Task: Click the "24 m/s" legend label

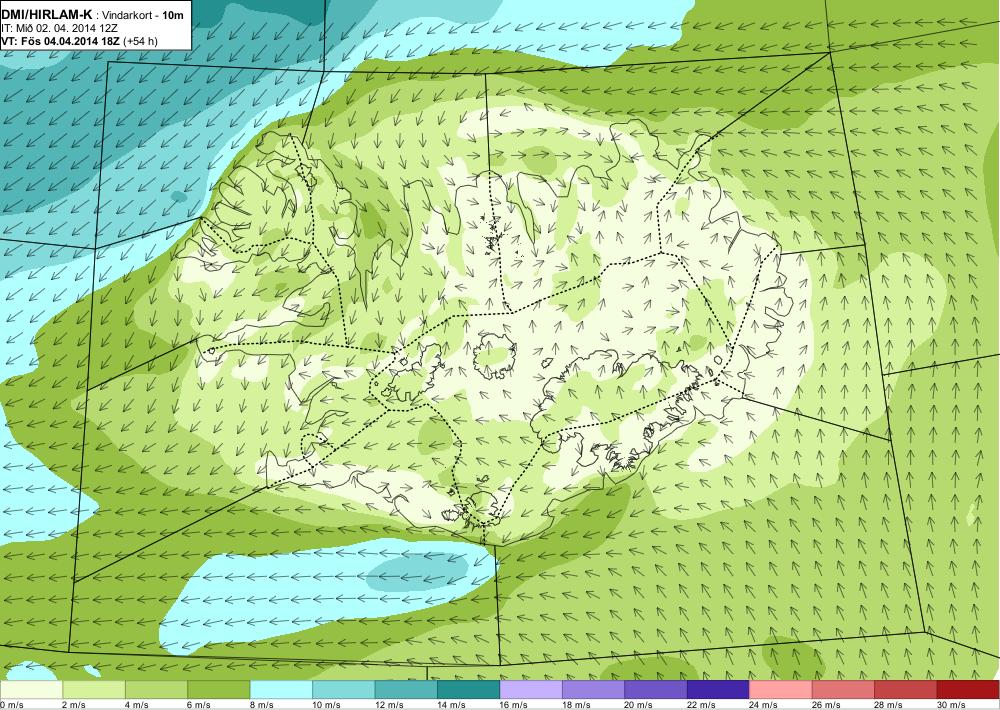Action: [x=764, y=704]
